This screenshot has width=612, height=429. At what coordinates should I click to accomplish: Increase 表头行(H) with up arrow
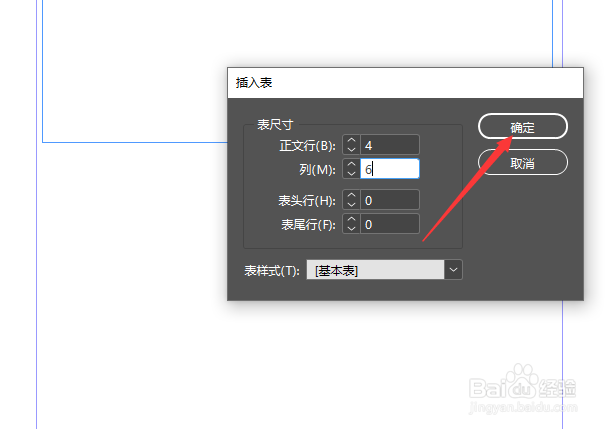pyautogui.click(x=351, y=195)
